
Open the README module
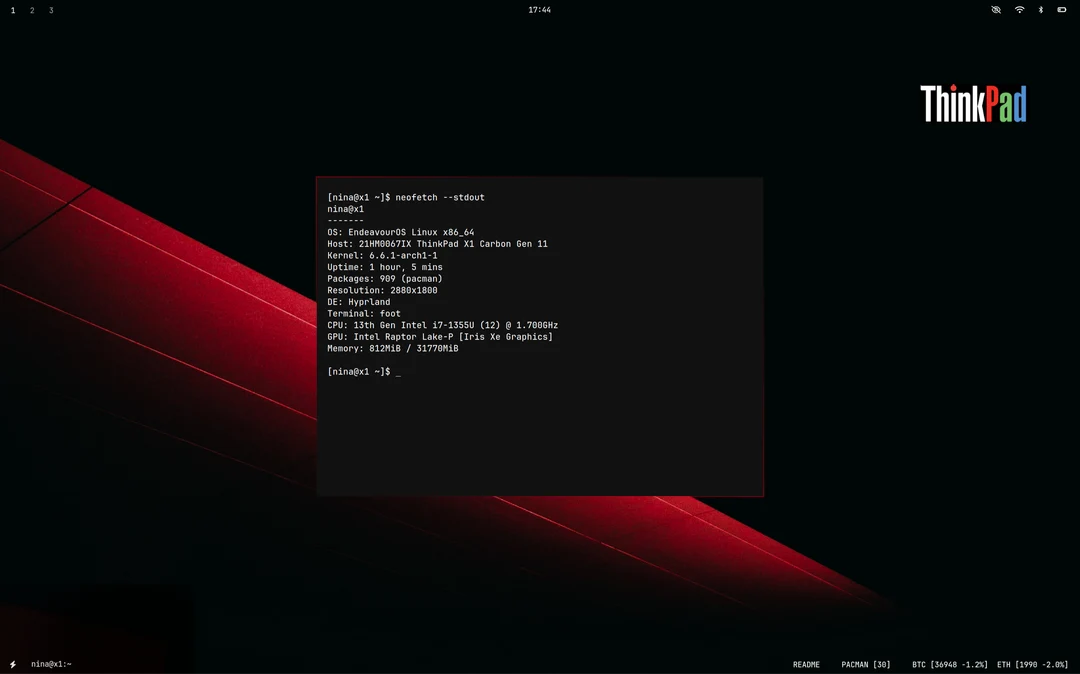pos(806,664)
